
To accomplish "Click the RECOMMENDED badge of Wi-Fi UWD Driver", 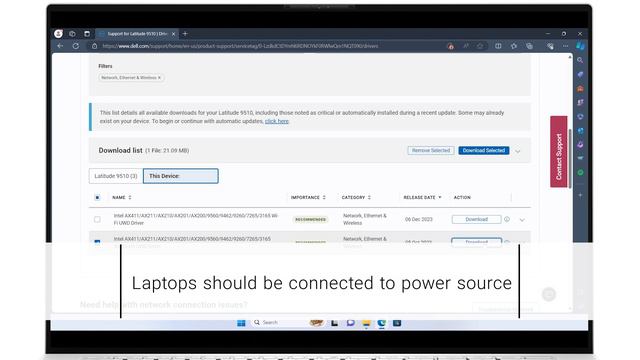I will tap(310, 220).
